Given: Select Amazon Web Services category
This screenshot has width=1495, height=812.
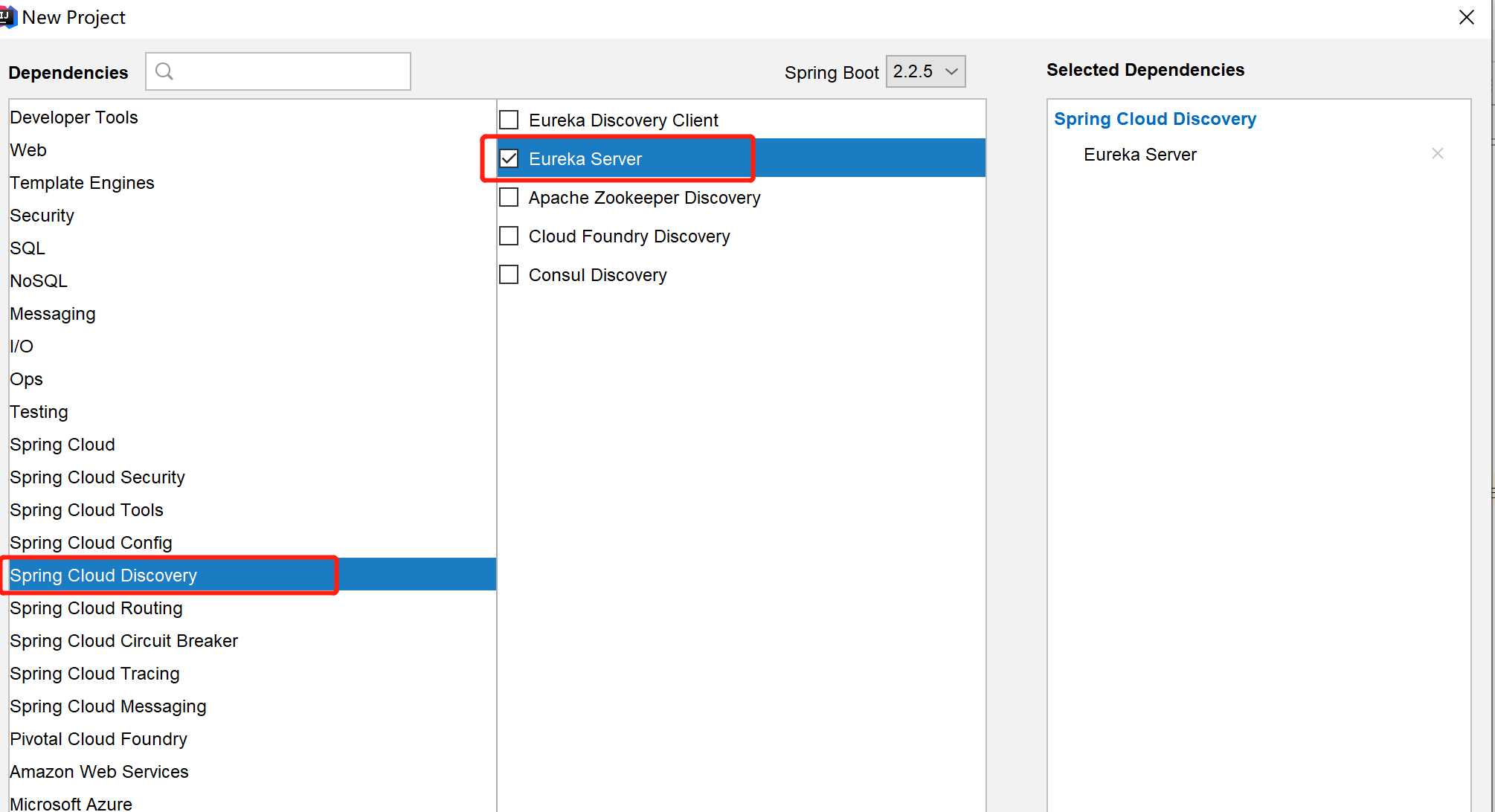Looking at the screenshot, I should tap(252, 772).
